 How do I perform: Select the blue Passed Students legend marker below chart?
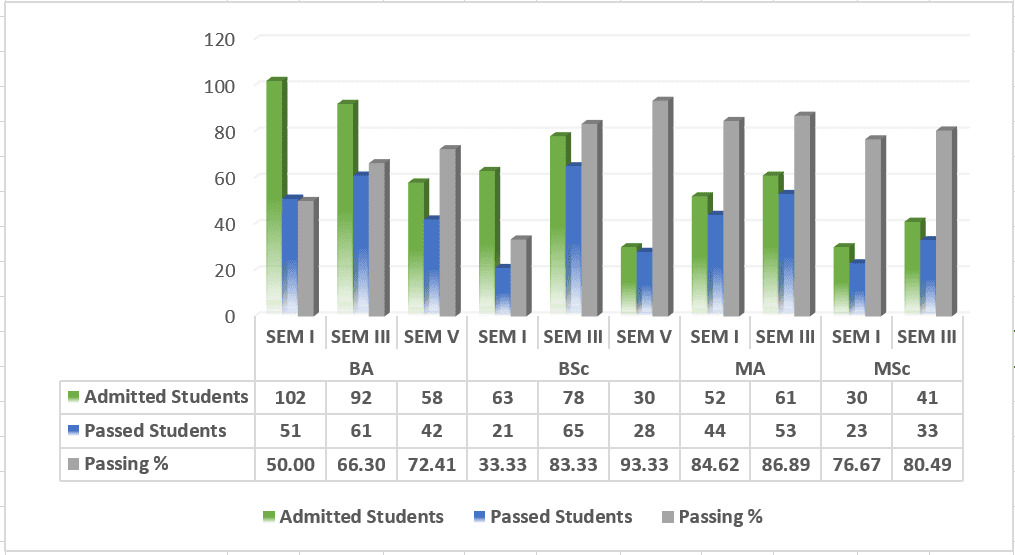tap(480, 517)
